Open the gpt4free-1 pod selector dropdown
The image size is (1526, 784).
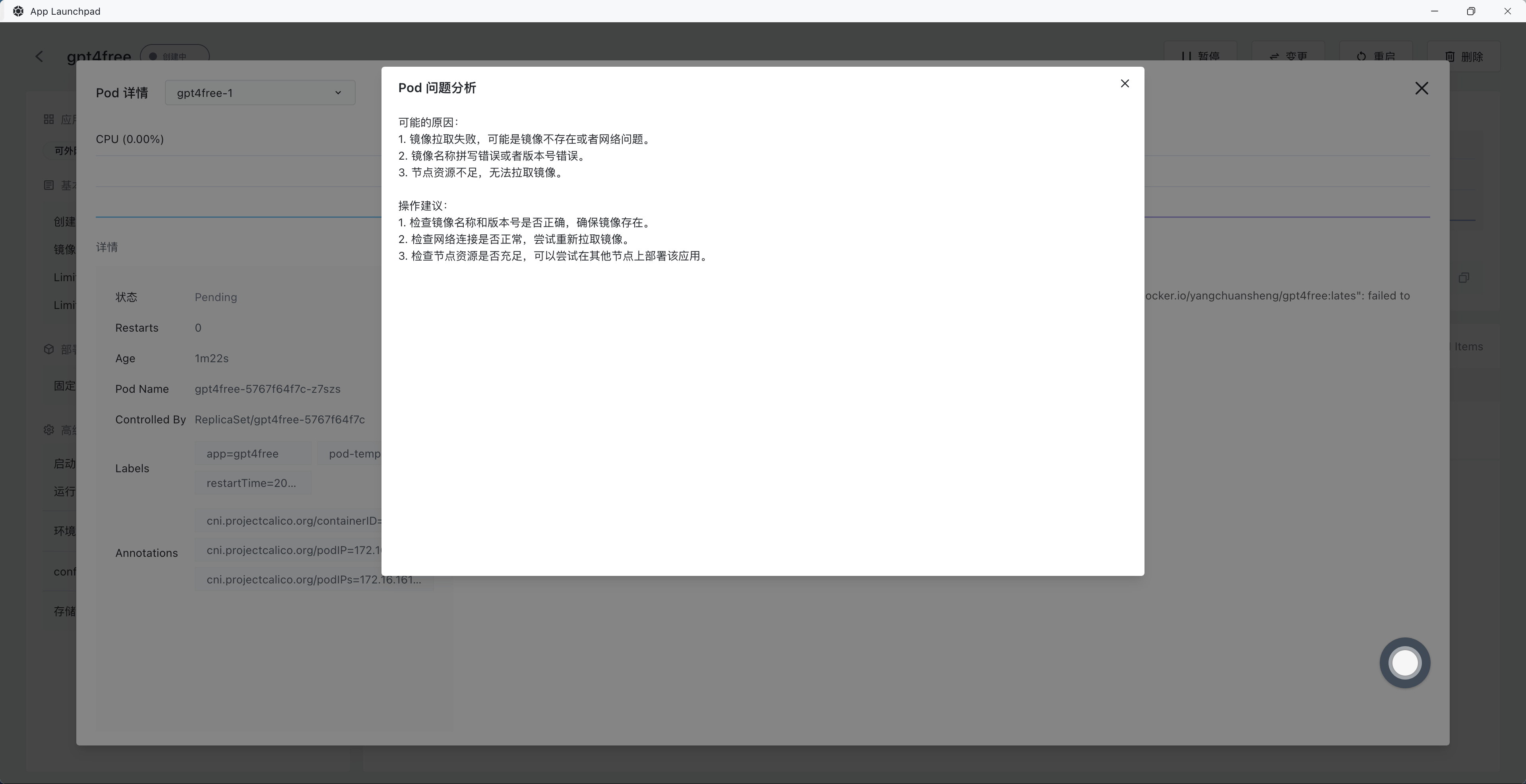[260, 93]
